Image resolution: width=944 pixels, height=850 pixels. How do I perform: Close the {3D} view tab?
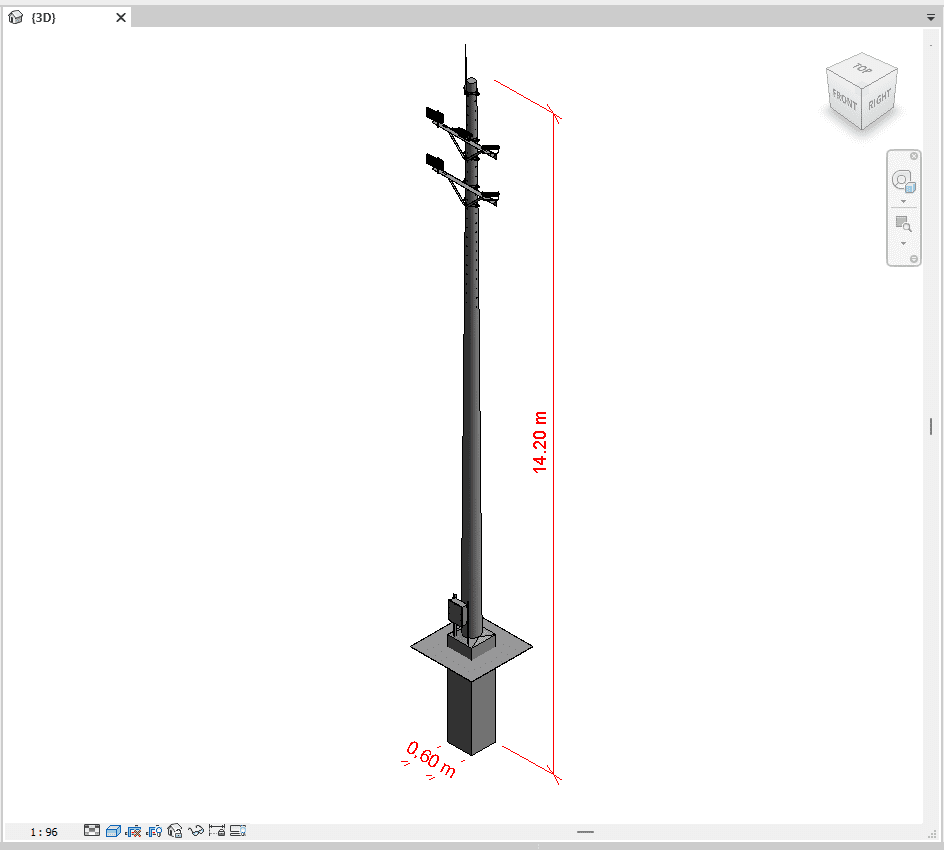(x=121, y=17)
